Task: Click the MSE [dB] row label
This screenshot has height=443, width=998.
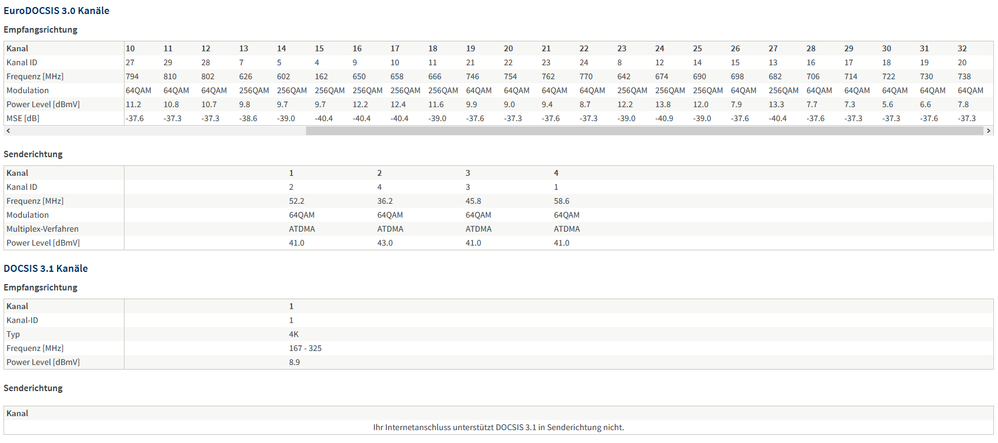Action: [22, 118]
